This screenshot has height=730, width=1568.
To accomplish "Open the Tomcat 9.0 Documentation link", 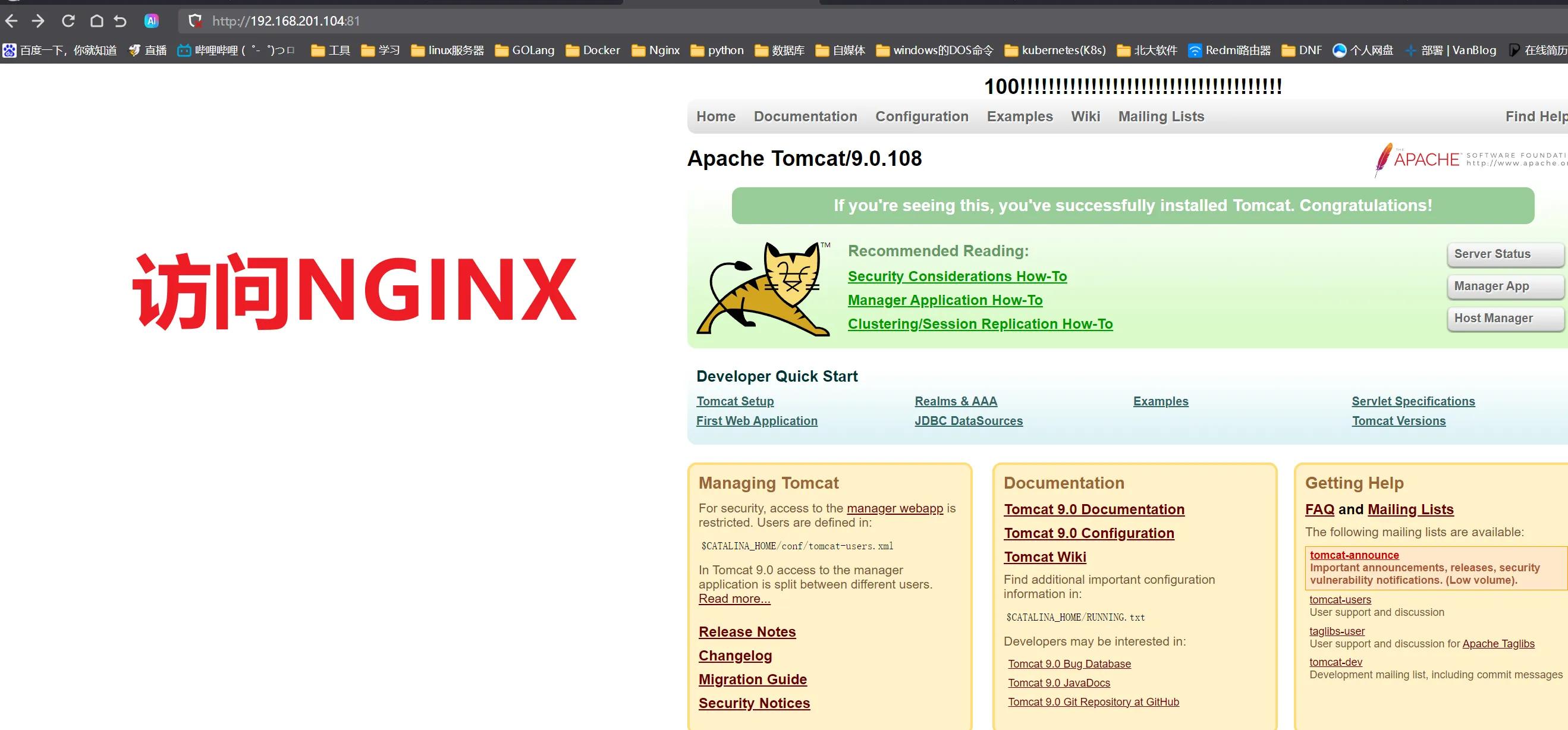I will coord(1093,509).
